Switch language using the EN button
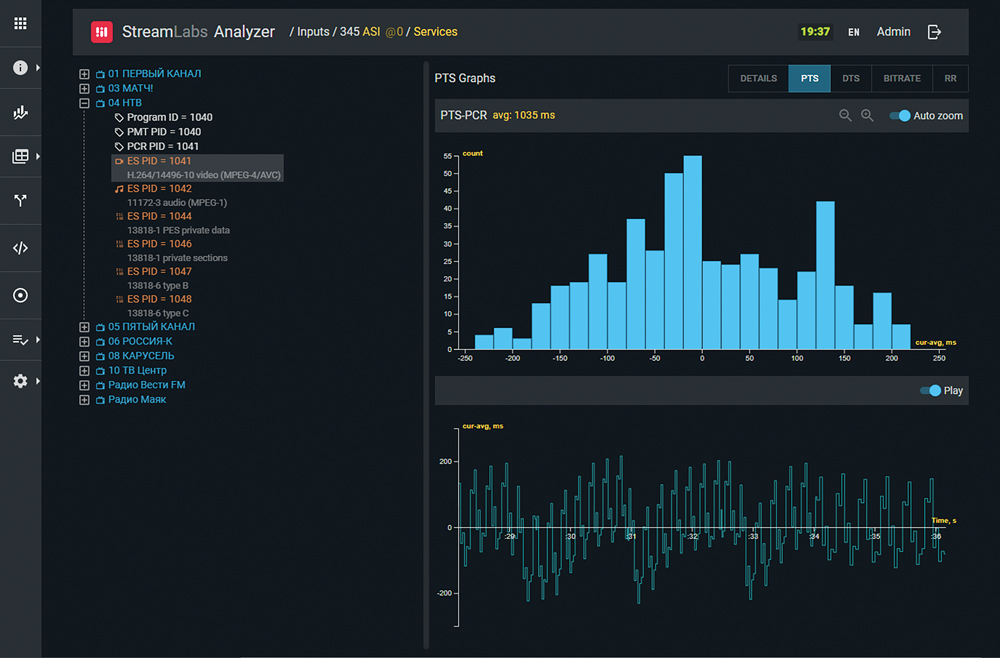Viewport: 1000px width, 658px height. (853, 32)
